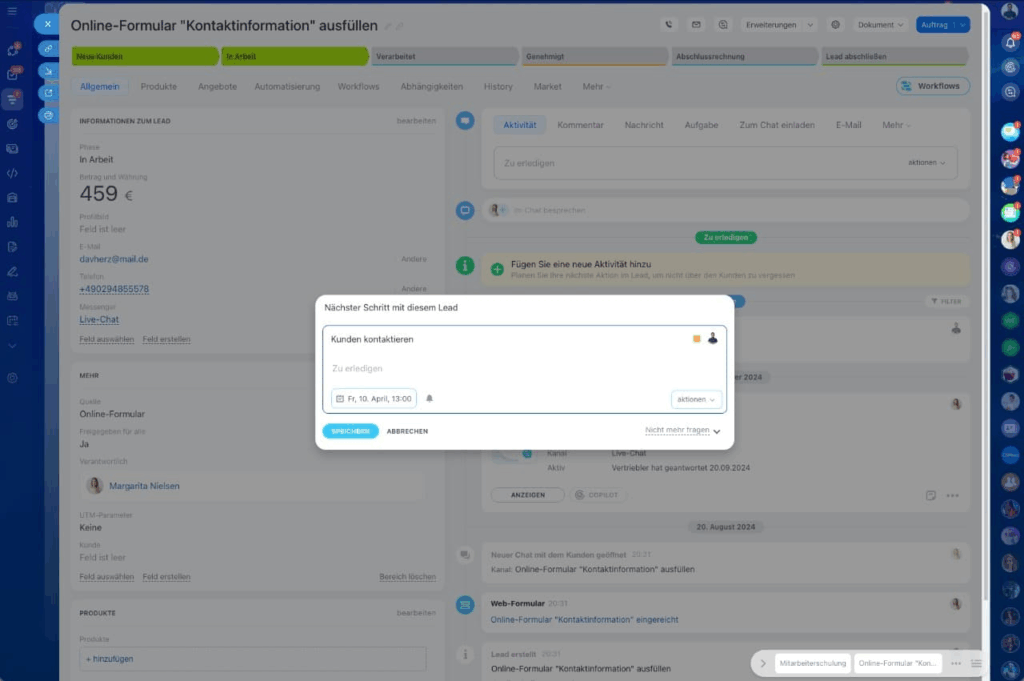Click the phone call icon in the header
Viewport: 1024px width, 681px height.
pyautogui.click(x=669, y=23)
